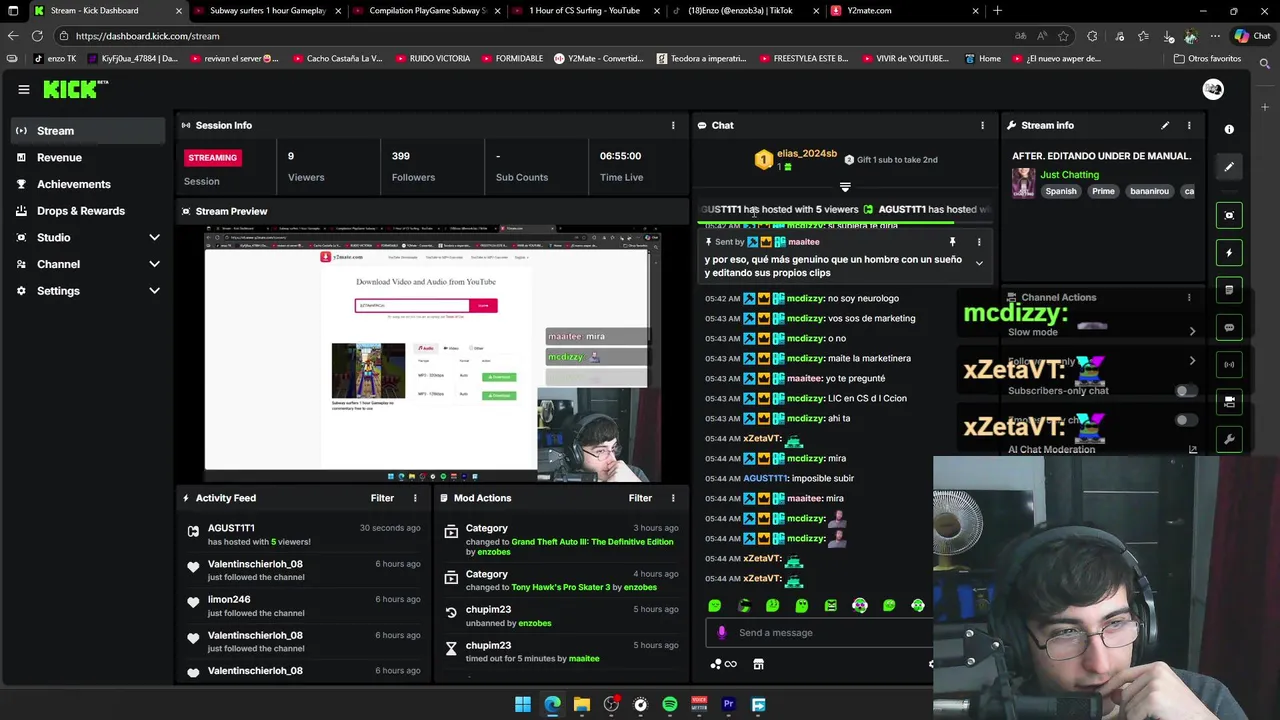
Task: Open the hamburger menu beside Kick logo
Action: click(24, 89)
